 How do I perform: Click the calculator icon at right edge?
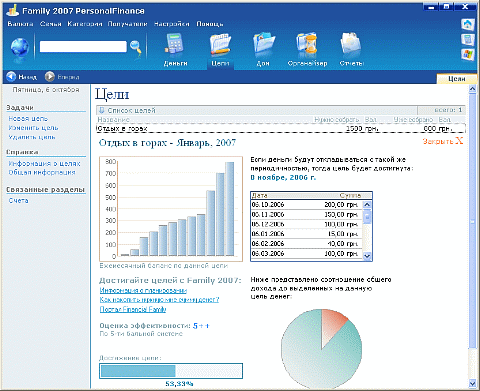click(468, 39)
